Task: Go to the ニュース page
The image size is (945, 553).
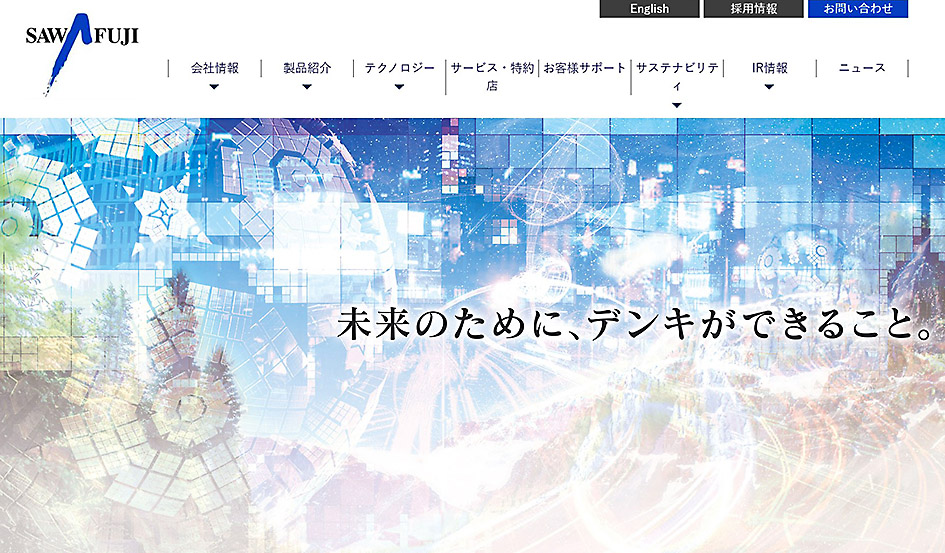Action: coord(861,68)
